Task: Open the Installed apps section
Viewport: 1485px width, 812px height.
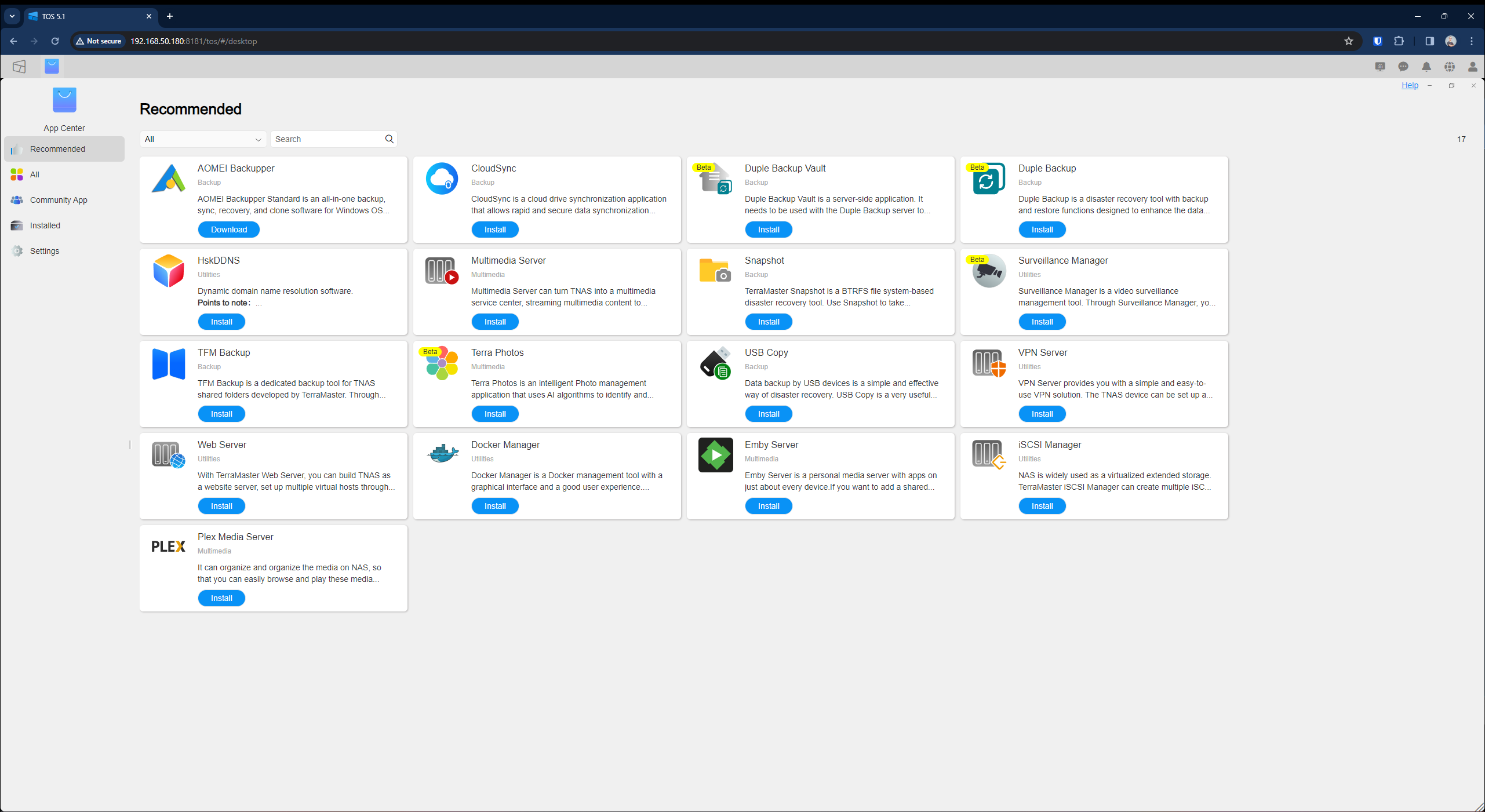Action: point(64,225)
